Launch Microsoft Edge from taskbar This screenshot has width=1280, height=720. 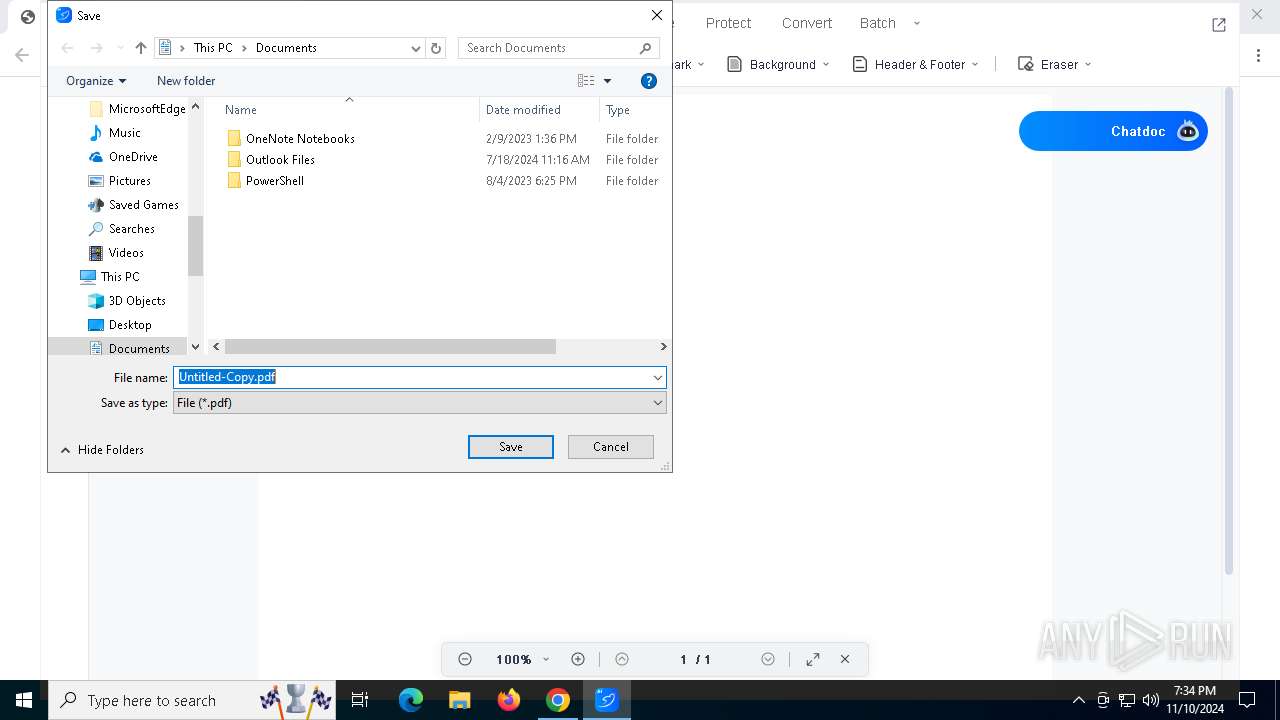pyautogui.click(x=411, y=700)
